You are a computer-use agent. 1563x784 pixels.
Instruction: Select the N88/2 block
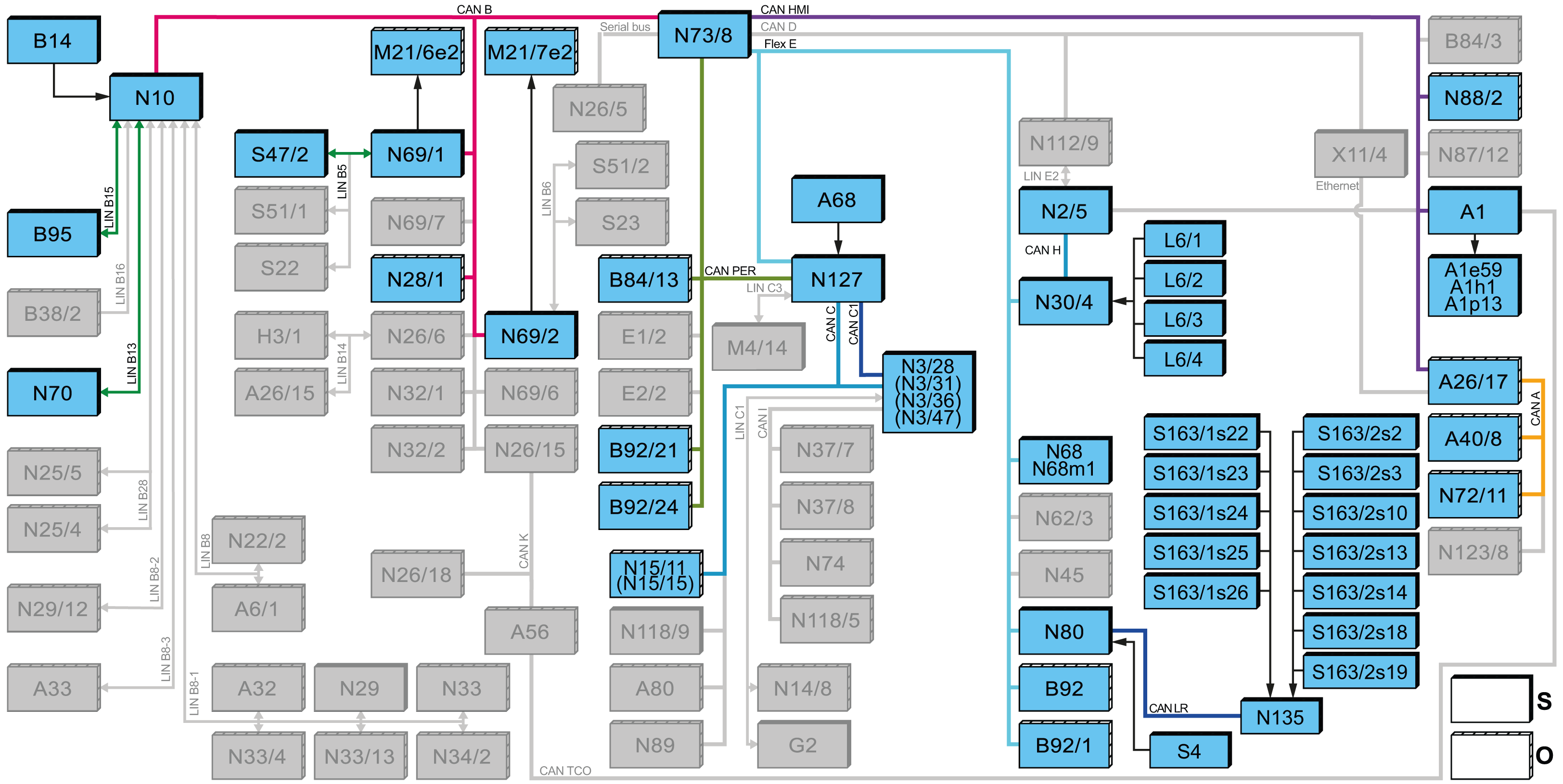(x=1474, y=97)
